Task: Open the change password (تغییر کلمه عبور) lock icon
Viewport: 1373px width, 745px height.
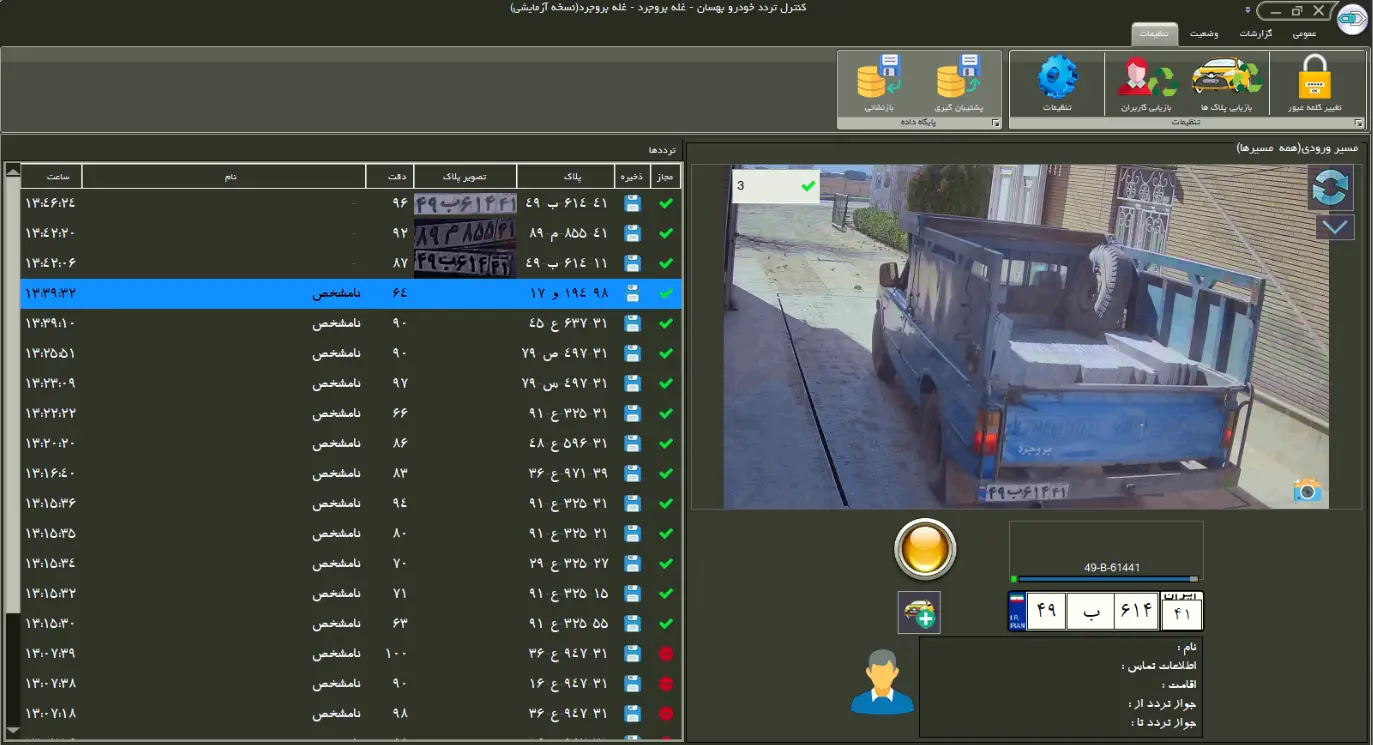Action: click(x=1313, y=79)
